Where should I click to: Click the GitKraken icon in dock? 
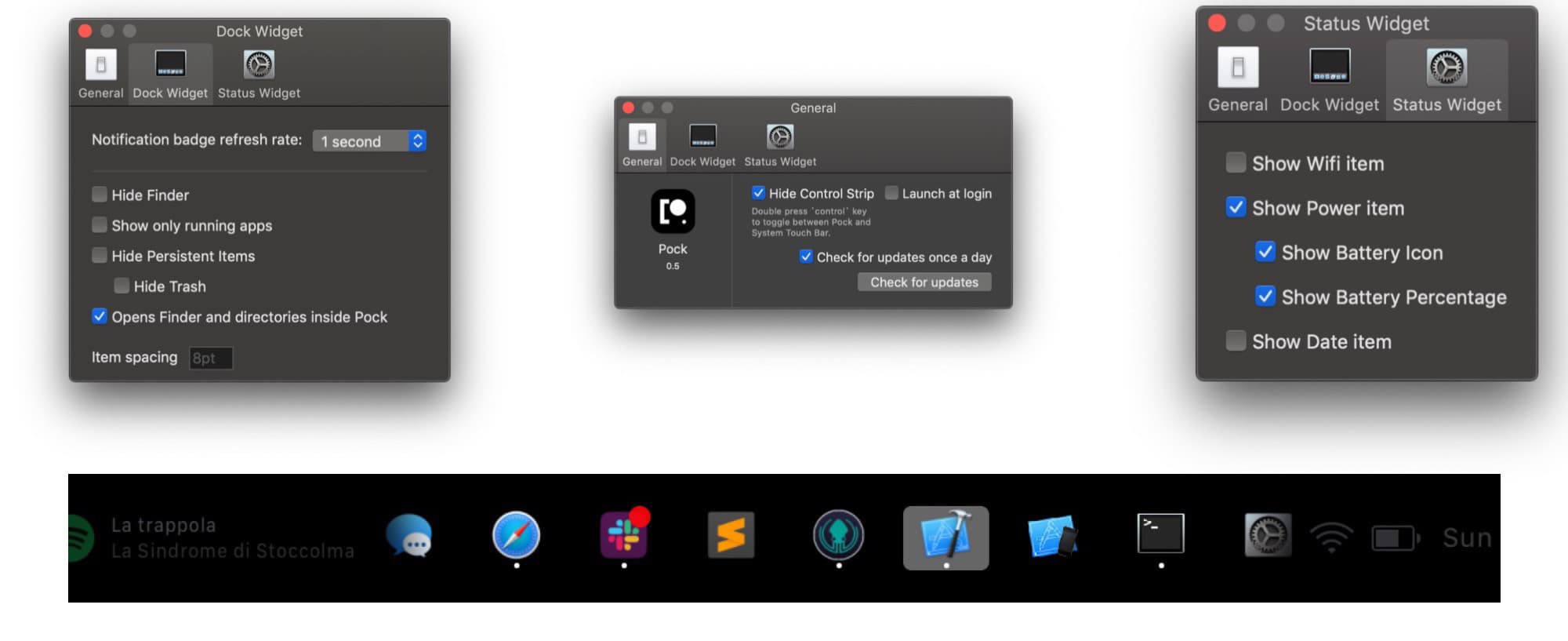(838, 536)
